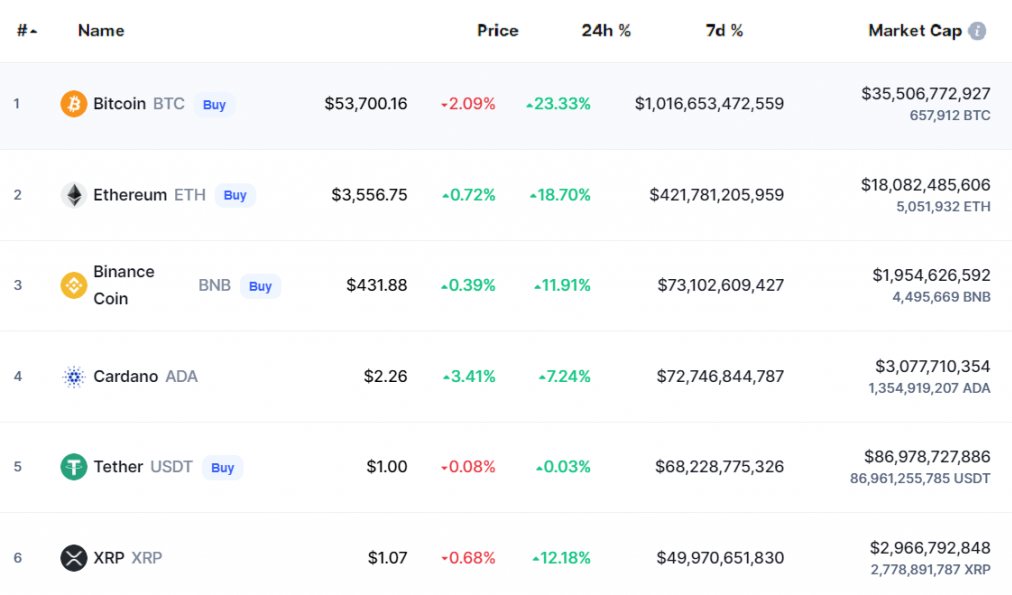The width and height of the screenshot is (1012, 595).
Task: Sort by the 7d % column header
Action: (x=724, y=30)
